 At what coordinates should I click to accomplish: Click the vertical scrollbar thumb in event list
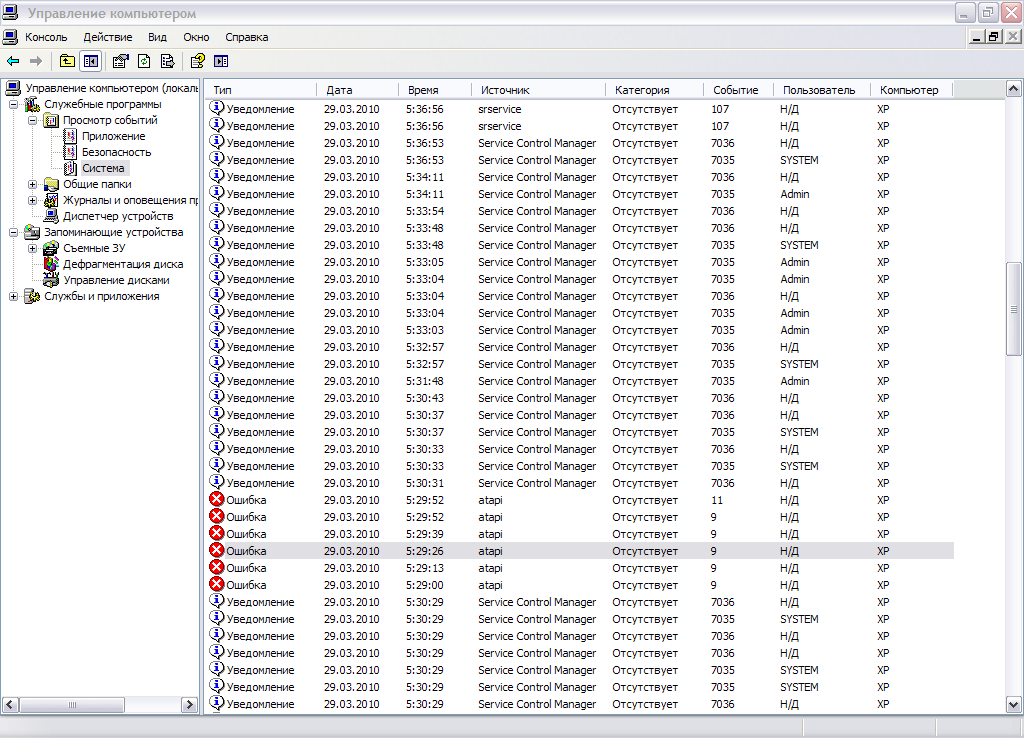click(1013, 310)
